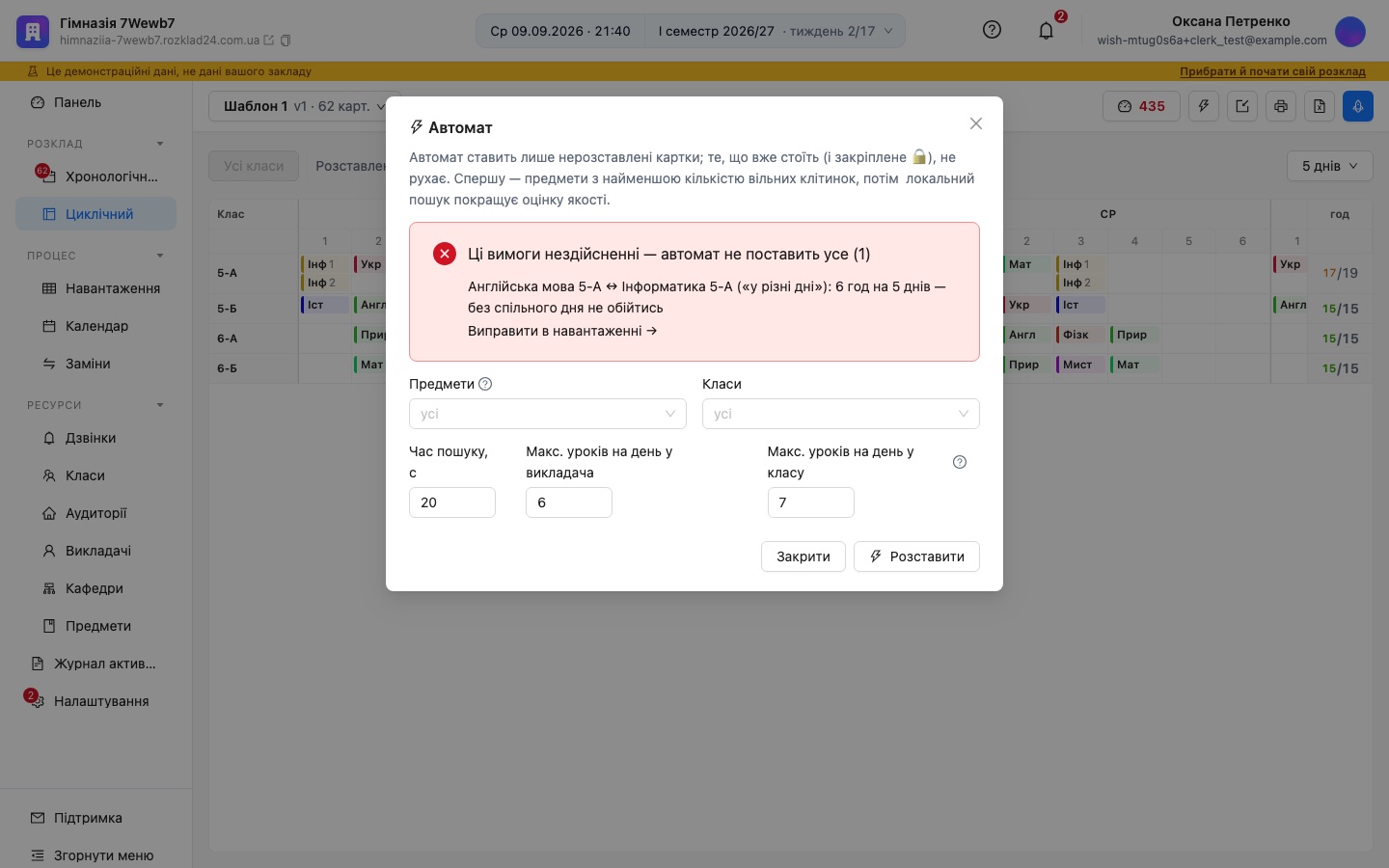Click the lightning Автомат toolbar icon
The image size is (1389, 868).
pos(1204,106)
